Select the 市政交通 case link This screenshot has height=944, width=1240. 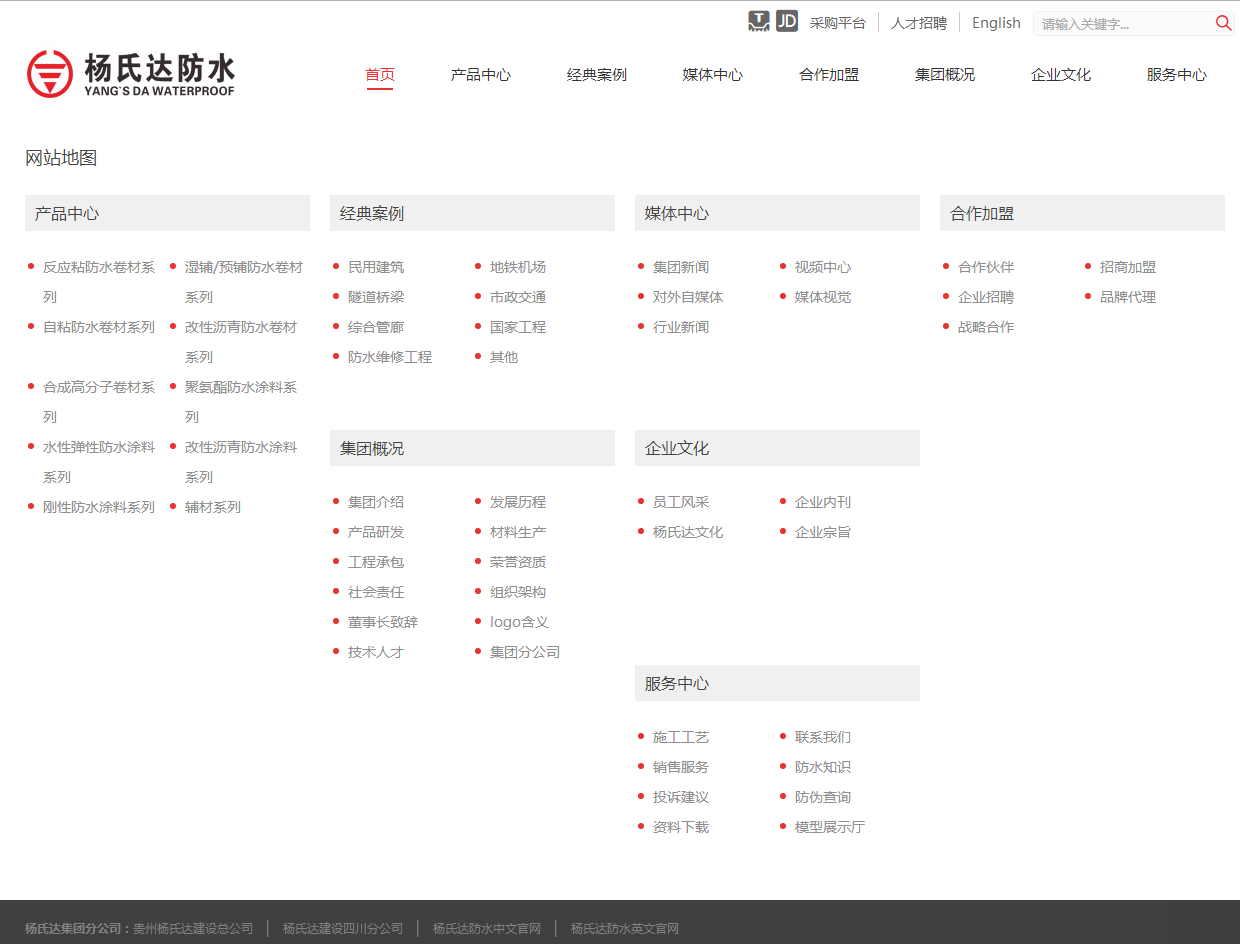pyautogui.click(x=518, y=297)
